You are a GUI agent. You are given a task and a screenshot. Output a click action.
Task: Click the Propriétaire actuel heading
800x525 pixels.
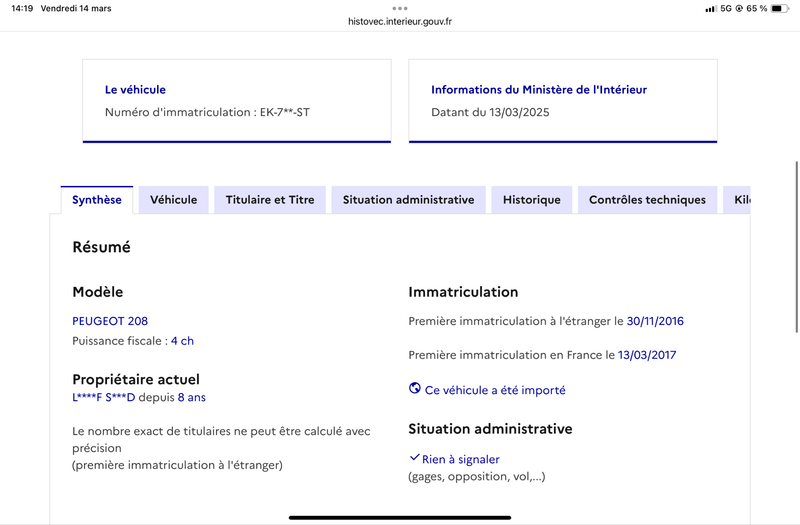(136, 379)
